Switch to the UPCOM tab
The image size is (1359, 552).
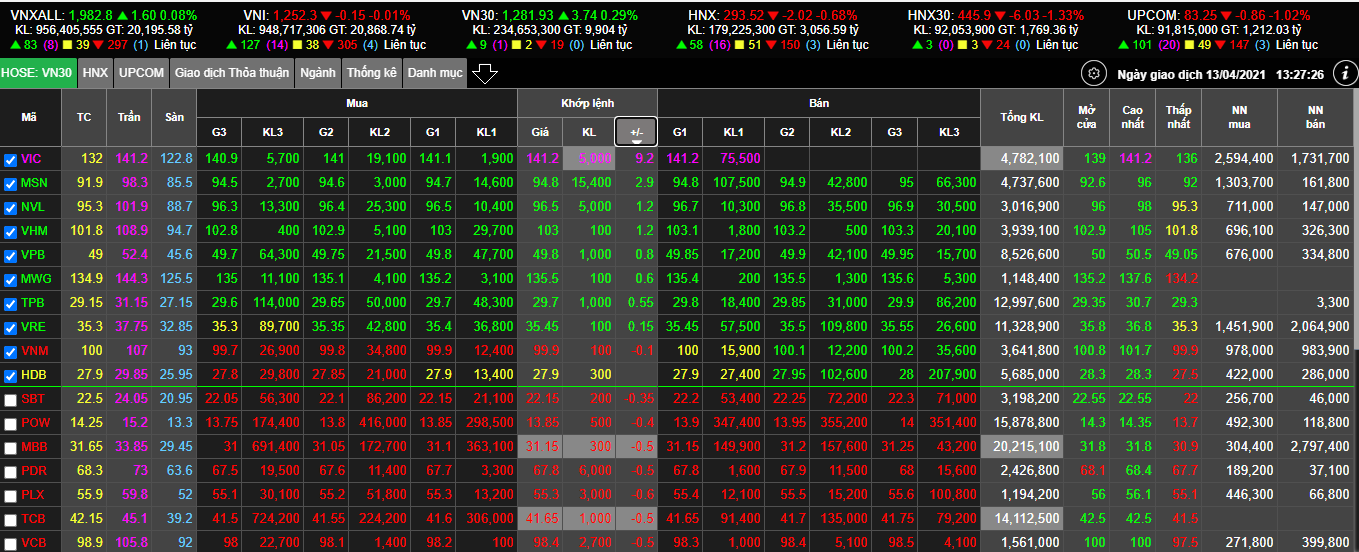tap(141, 73)
